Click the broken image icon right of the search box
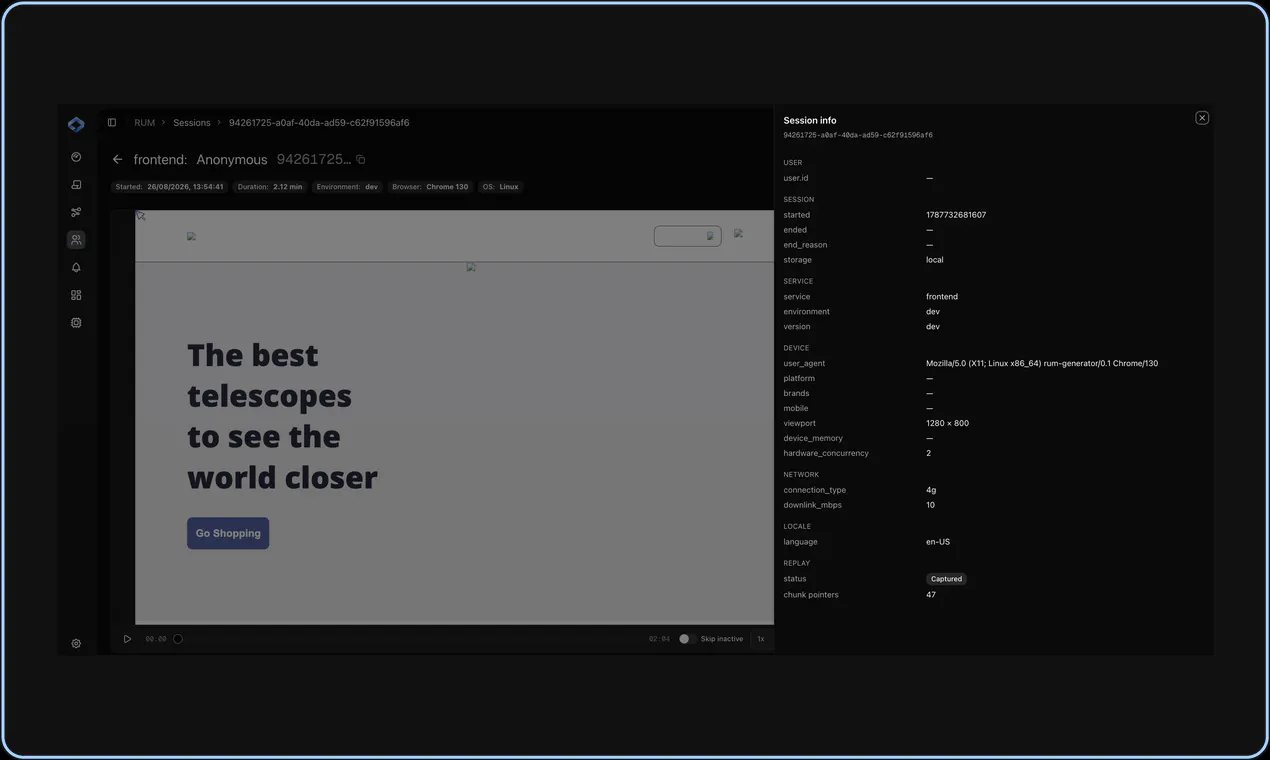Viewport: 1270px width, 760px height. pyautogui.click(x=738, y=234)
